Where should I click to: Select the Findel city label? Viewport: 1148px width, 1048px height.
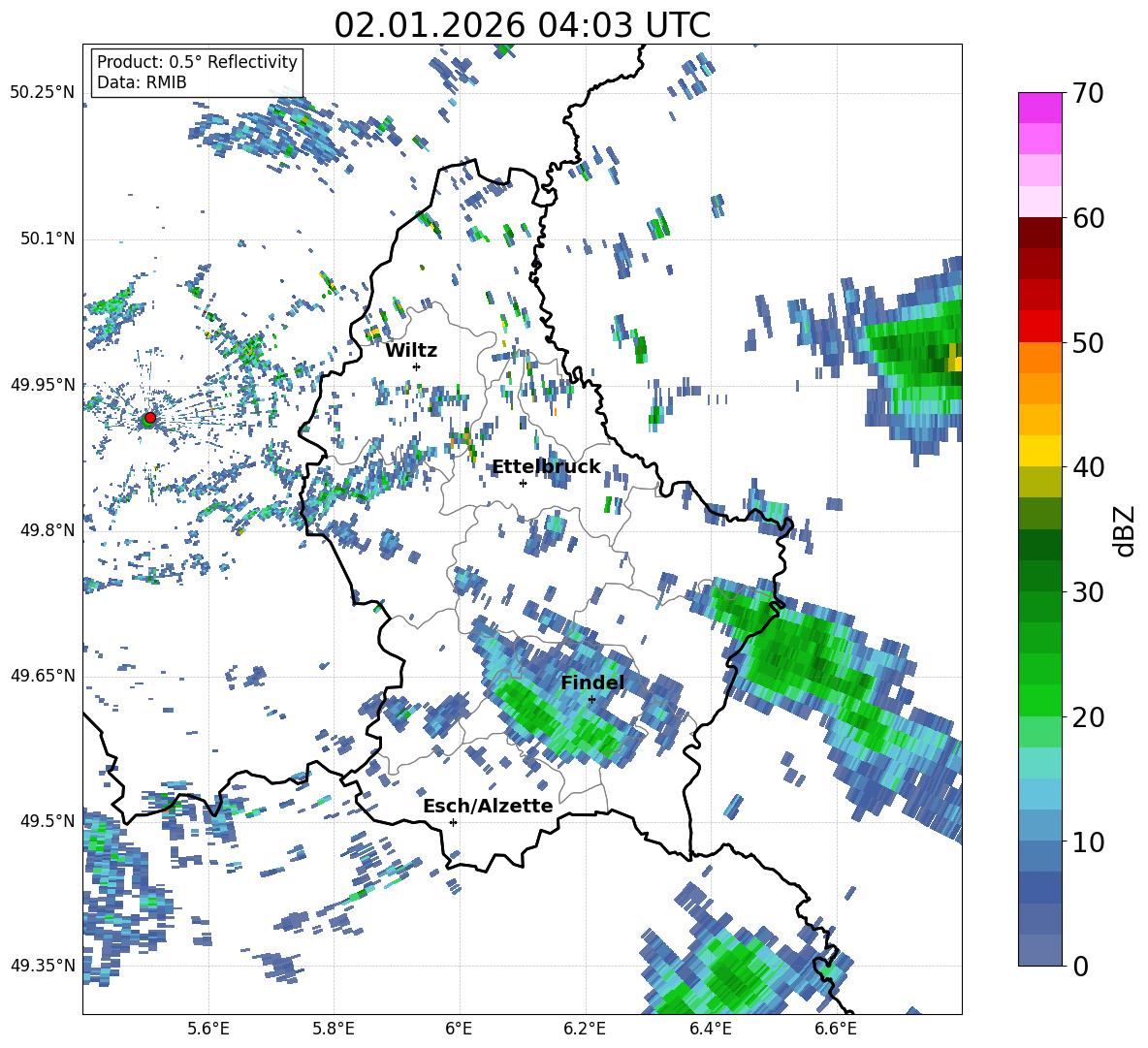click(592, 683)
